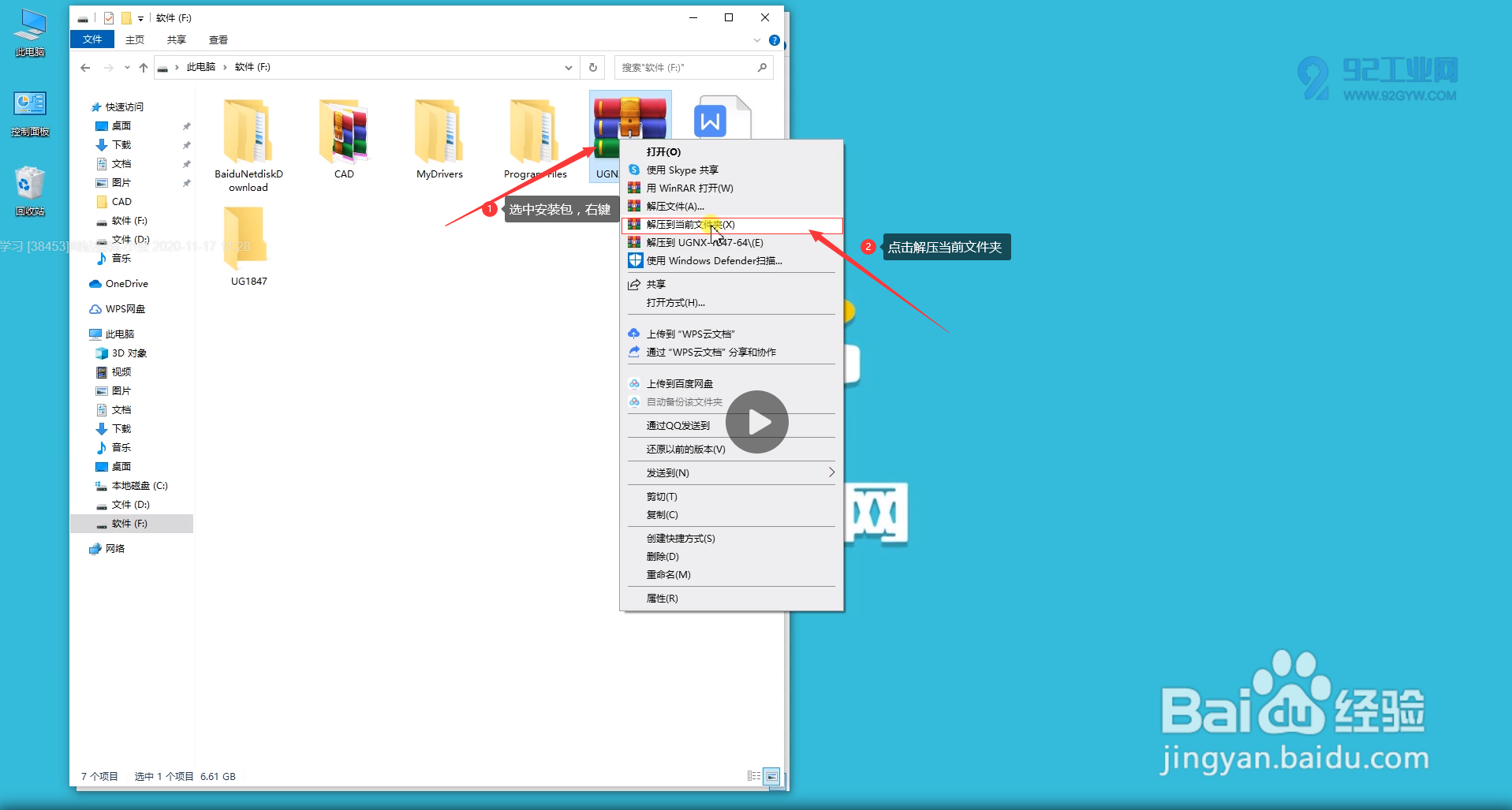Choose 打开方式(H)...
Viewport: 1512px width, 810px height.
732,302
